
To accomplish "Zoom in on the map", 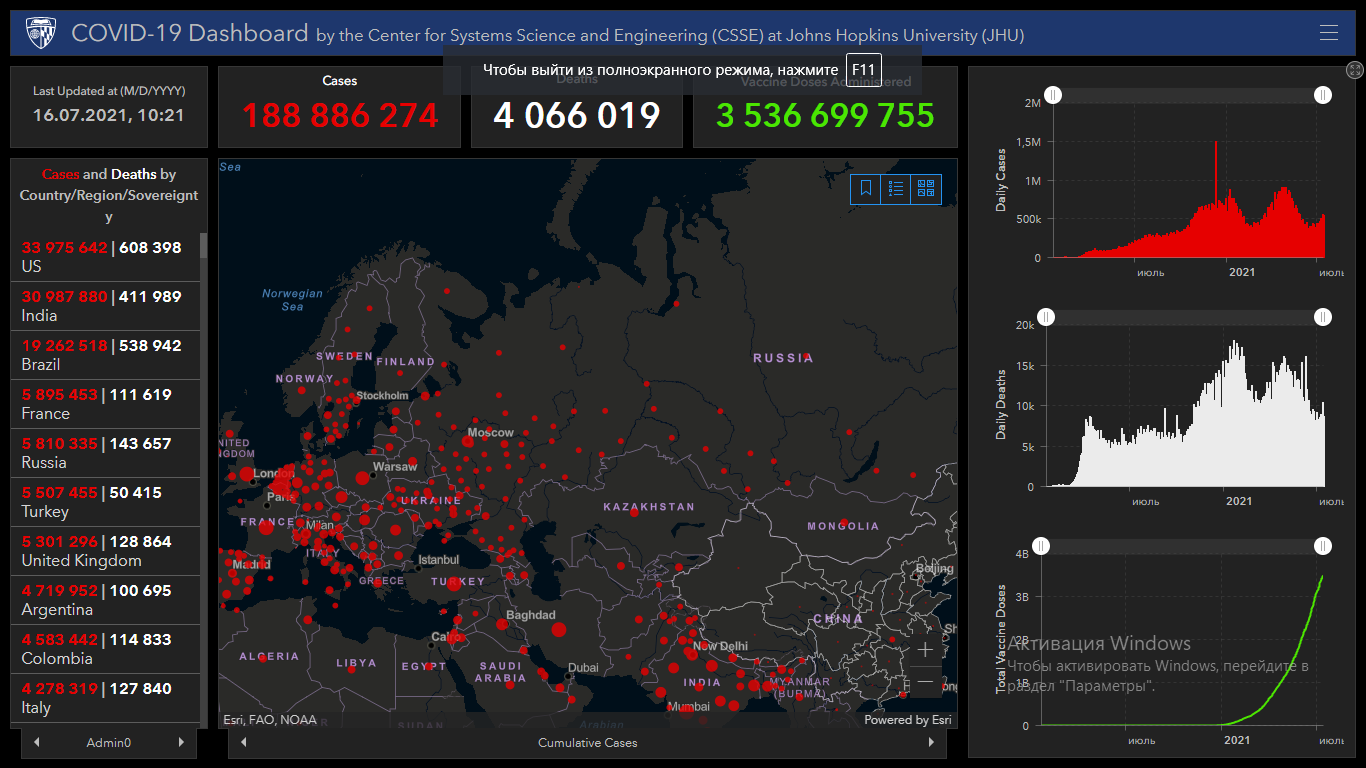I will [925, 650].
